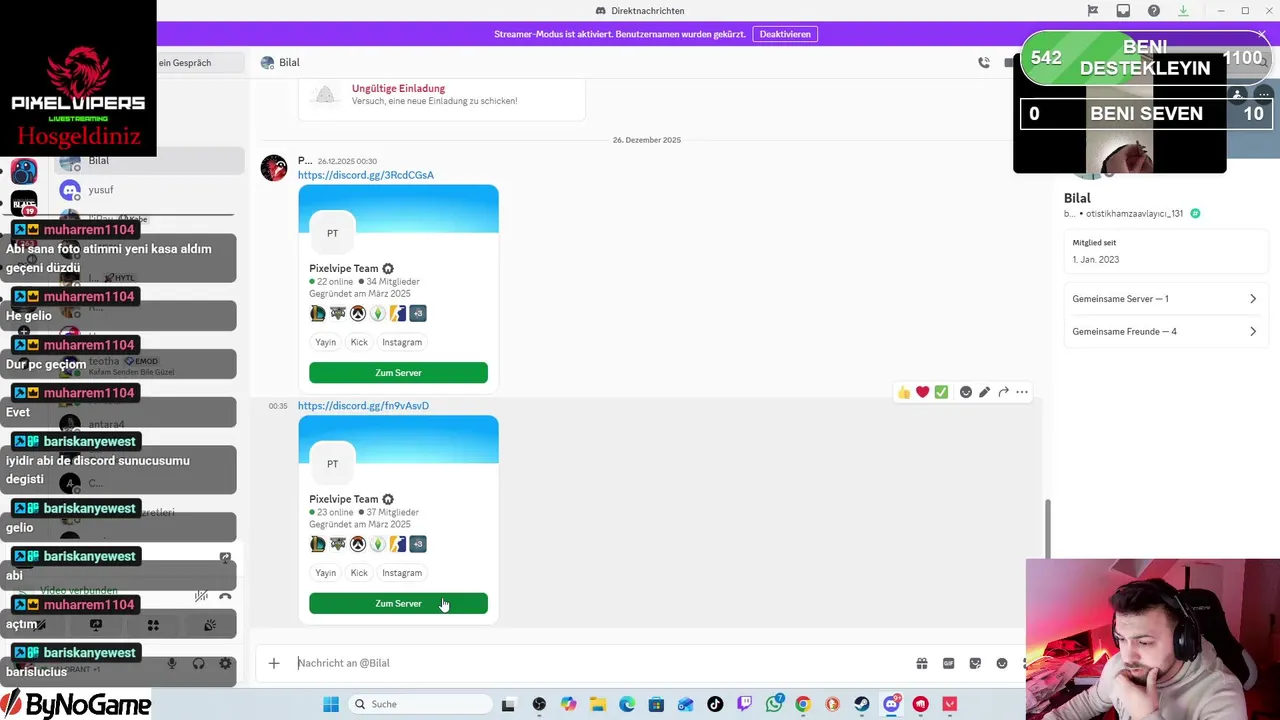The image size is (1280, 720).
Task: Click Ungültige Einladung heading
Action: (398, 88)
